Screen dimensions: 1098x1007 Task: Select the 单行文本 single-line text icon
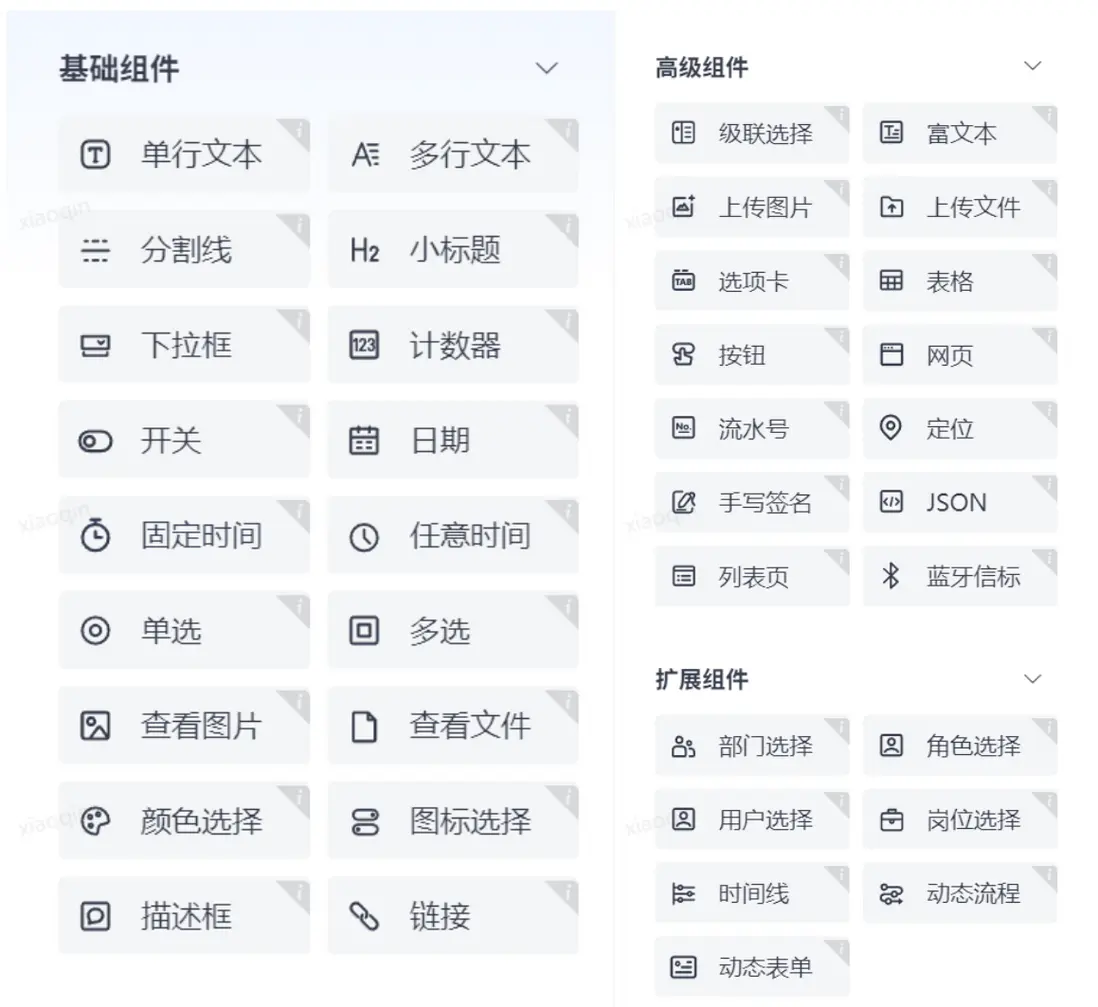(x=94, y=155)
